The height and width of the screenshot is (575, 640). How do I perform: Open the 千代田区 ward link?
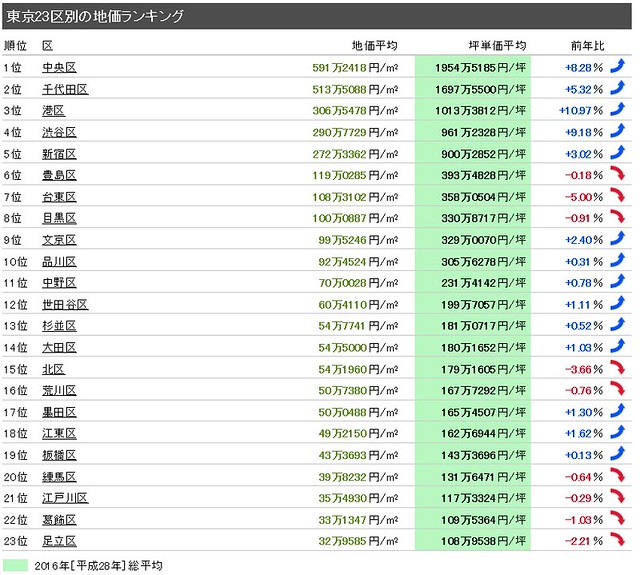tap(65, 89)
